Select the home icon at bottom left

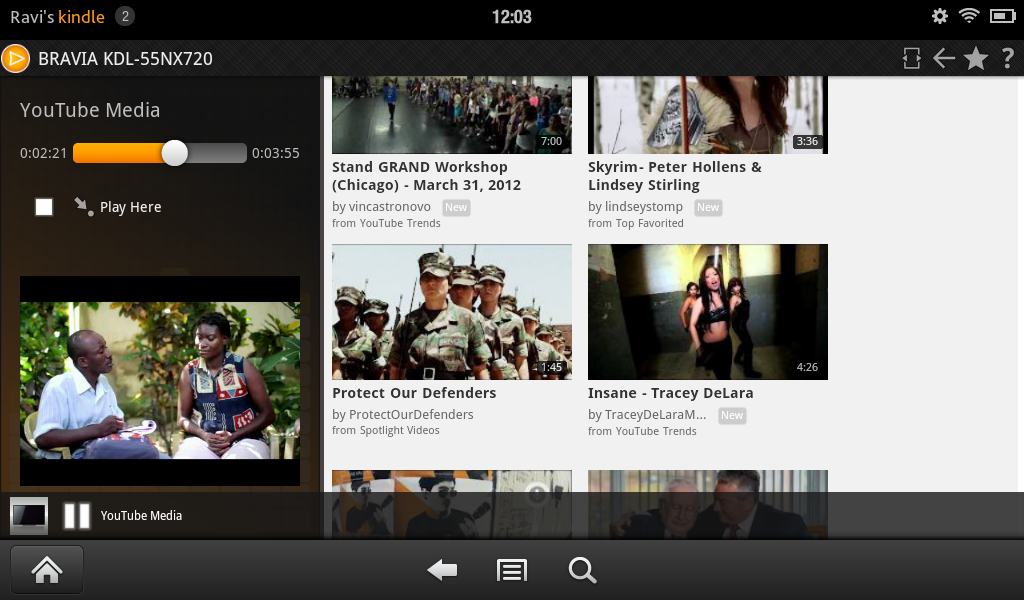pos(46,569)
